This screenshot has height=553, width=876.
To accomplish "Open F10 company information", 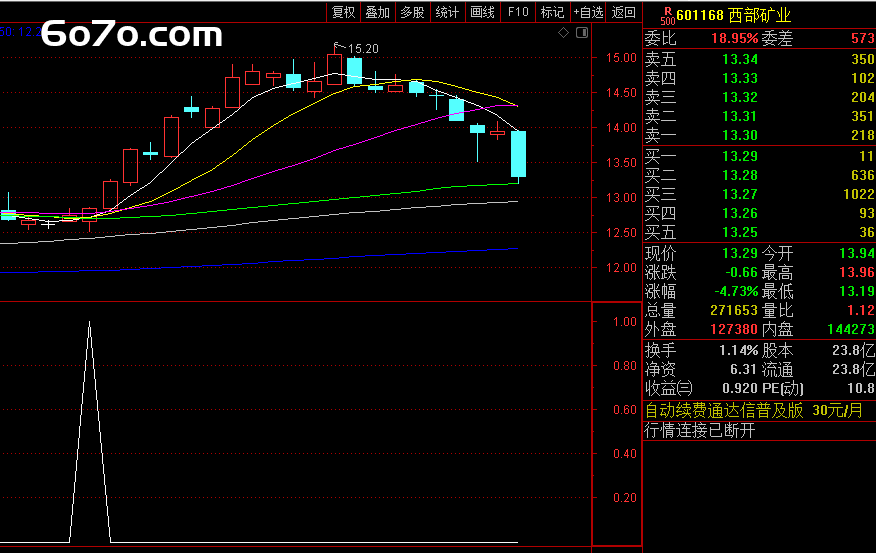I will 518,12.
